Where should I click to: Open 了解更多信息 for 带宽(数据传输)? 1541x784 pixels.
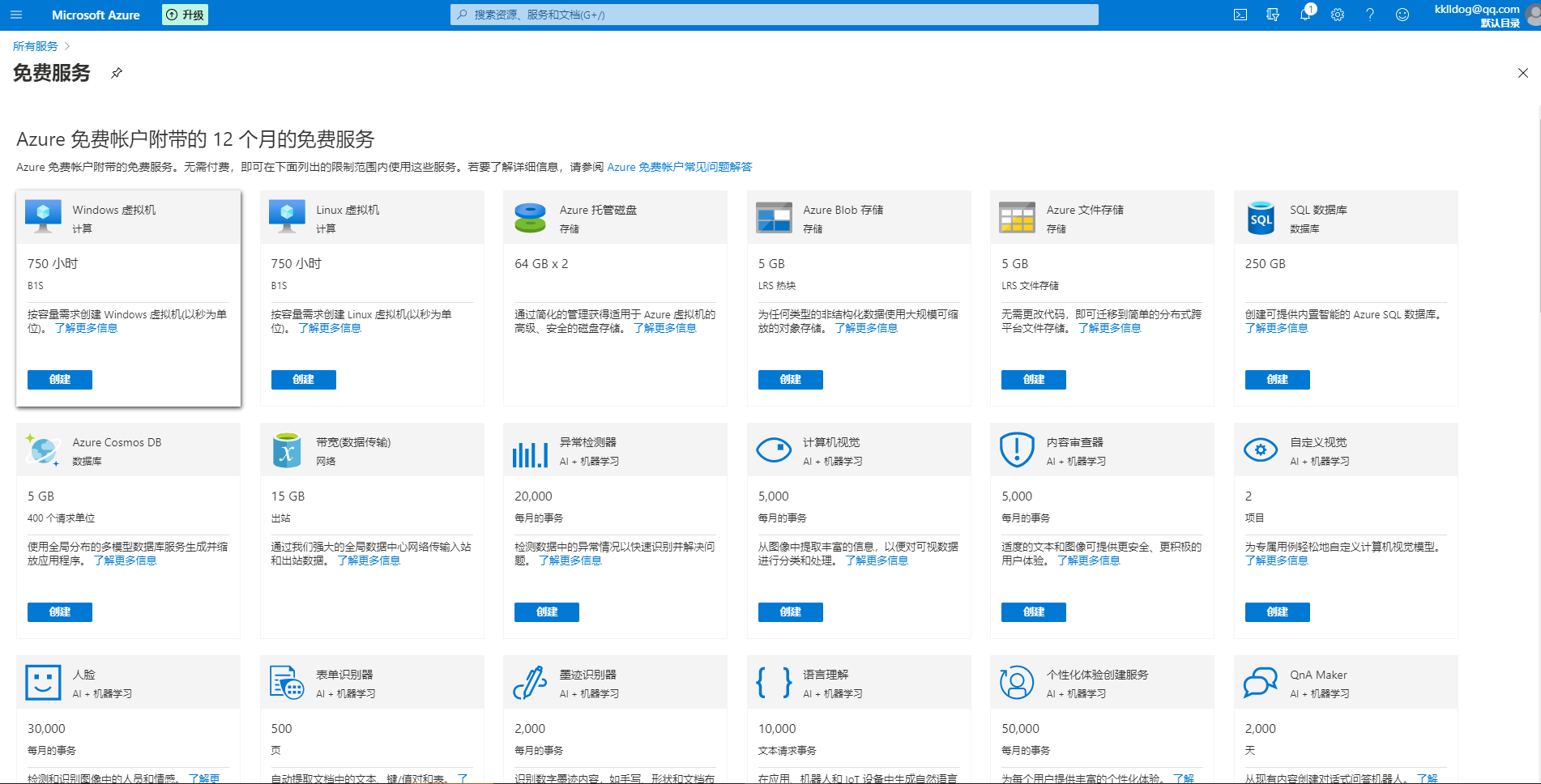click(x=369, y=560)
